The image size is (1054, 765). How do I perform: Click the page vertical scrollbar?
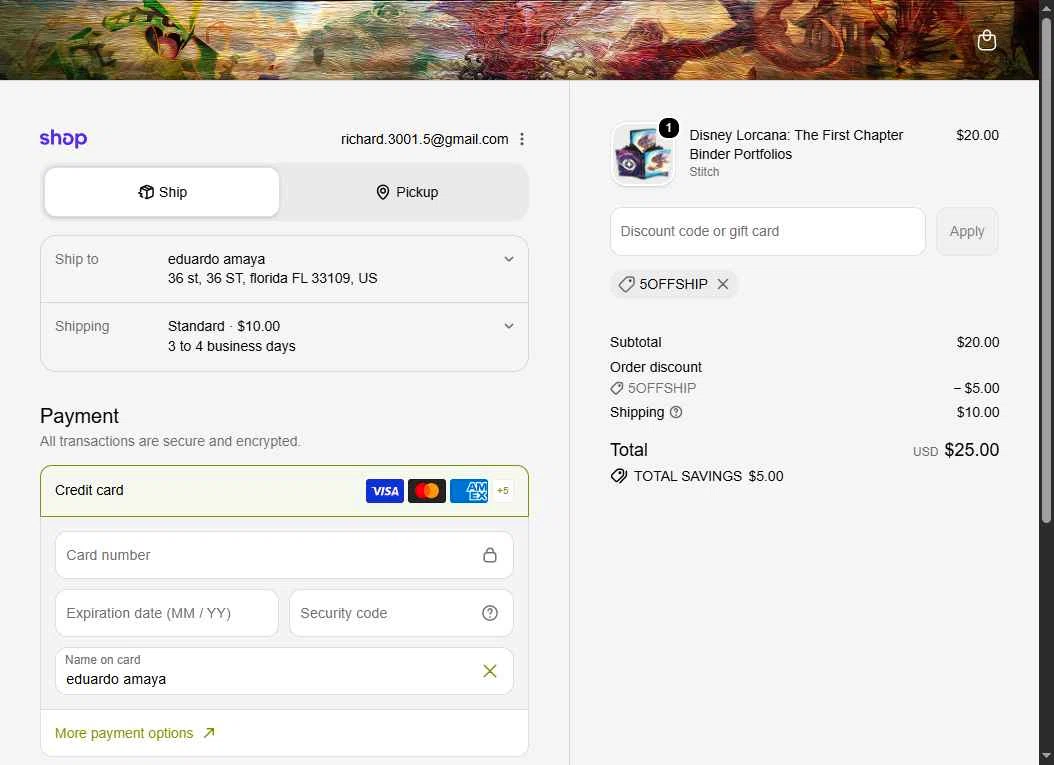point(1046,269)
